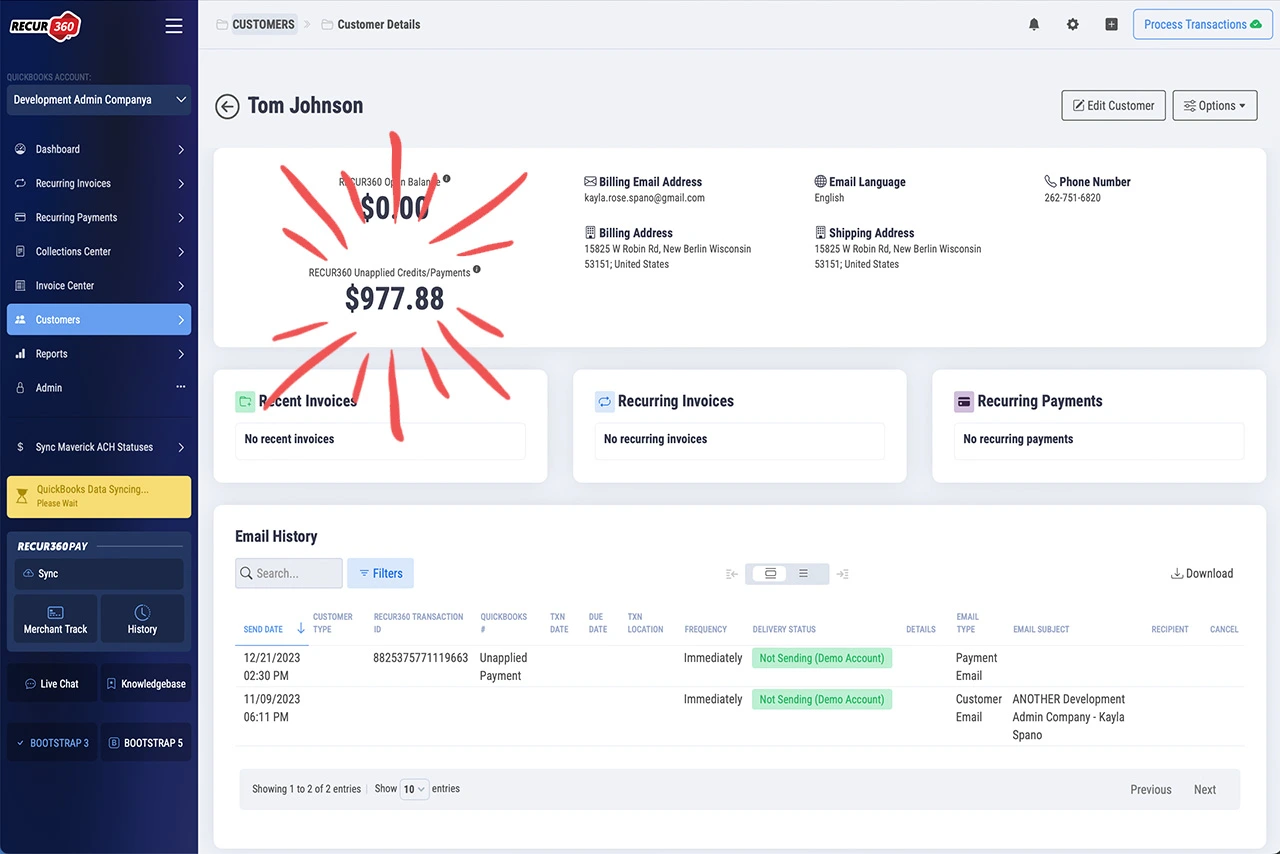The height and width of the screenshot is (854, 1280).
Task: Switch to list view in Email History
Action: coord(803,574)
